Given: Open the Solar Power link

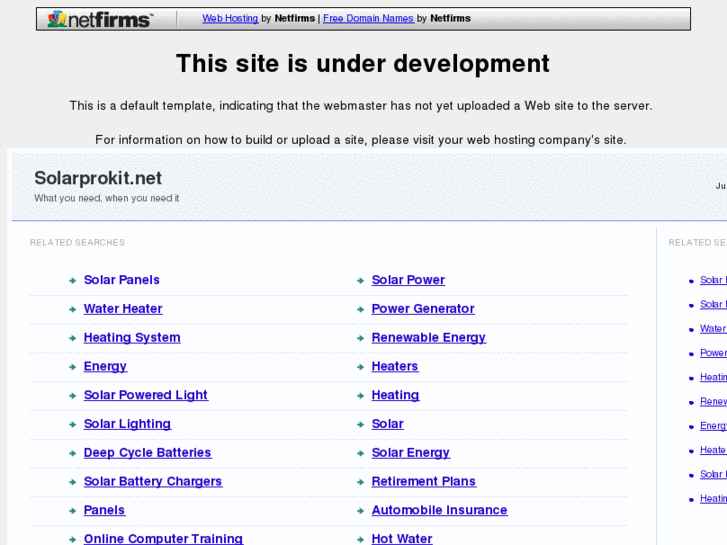Looking at the screenshot, I should [x=408, y=280].
